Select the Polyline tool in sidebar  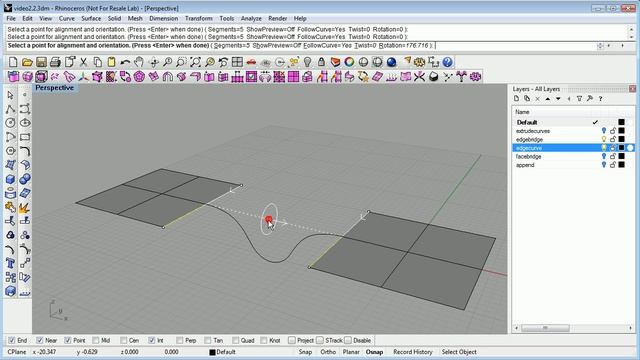point(10,109)
